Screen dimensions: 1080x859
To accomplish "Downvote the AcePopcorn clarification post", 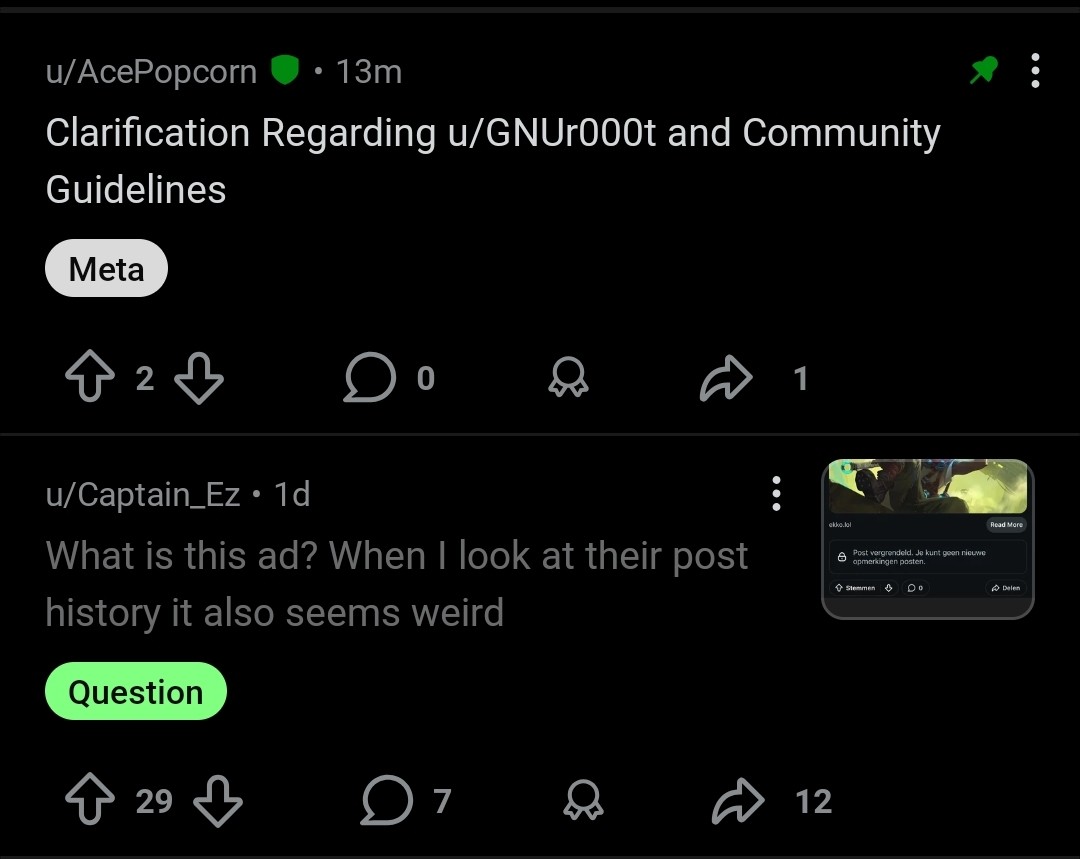I will click(x=198, y=379).
